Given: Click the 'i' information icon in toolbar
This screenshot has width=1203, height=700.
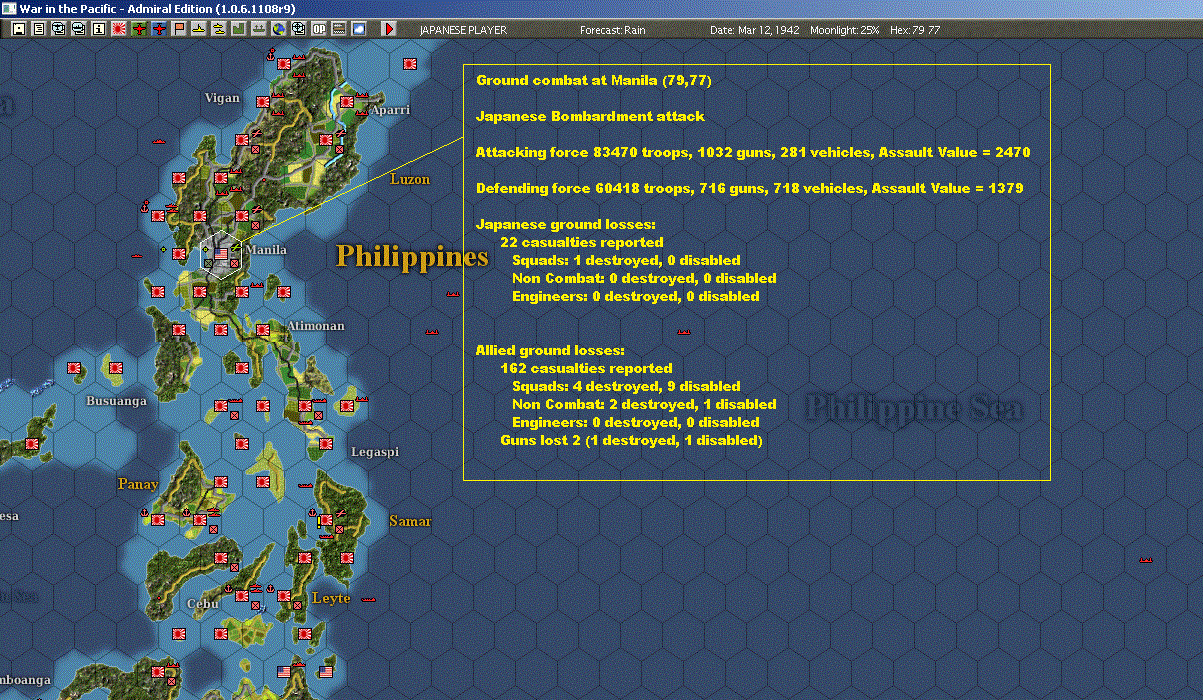Looking at the screenshot, I should [98, 29].
